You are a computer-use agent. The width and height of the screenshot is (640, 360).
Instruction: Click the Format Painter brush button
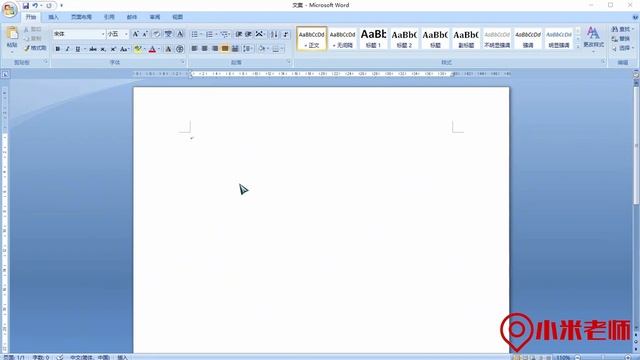tap(35, 48)
